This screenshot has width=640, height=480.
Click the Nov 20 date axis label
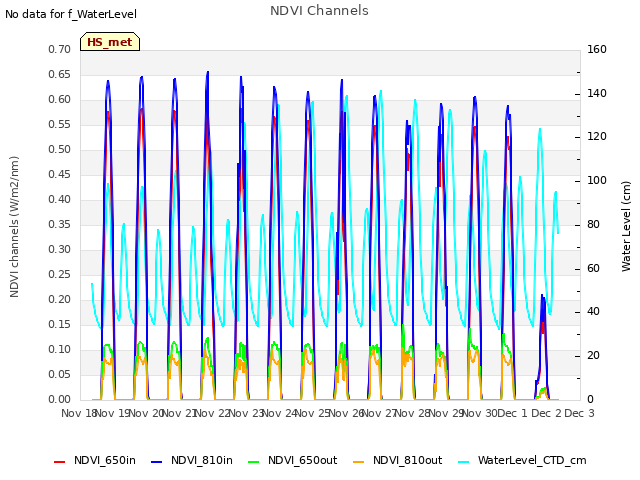147,413
